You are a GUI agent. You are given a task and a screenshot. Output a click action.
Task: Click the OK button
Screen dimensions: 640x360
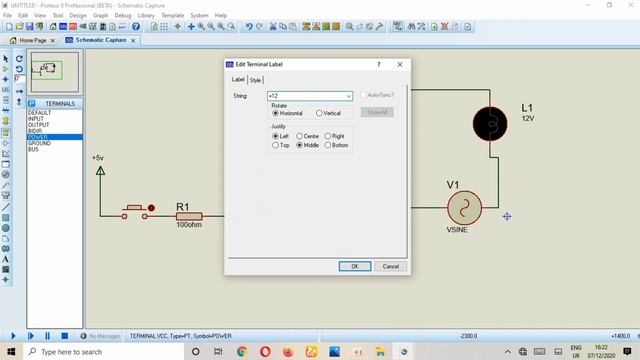click(355, 266)
